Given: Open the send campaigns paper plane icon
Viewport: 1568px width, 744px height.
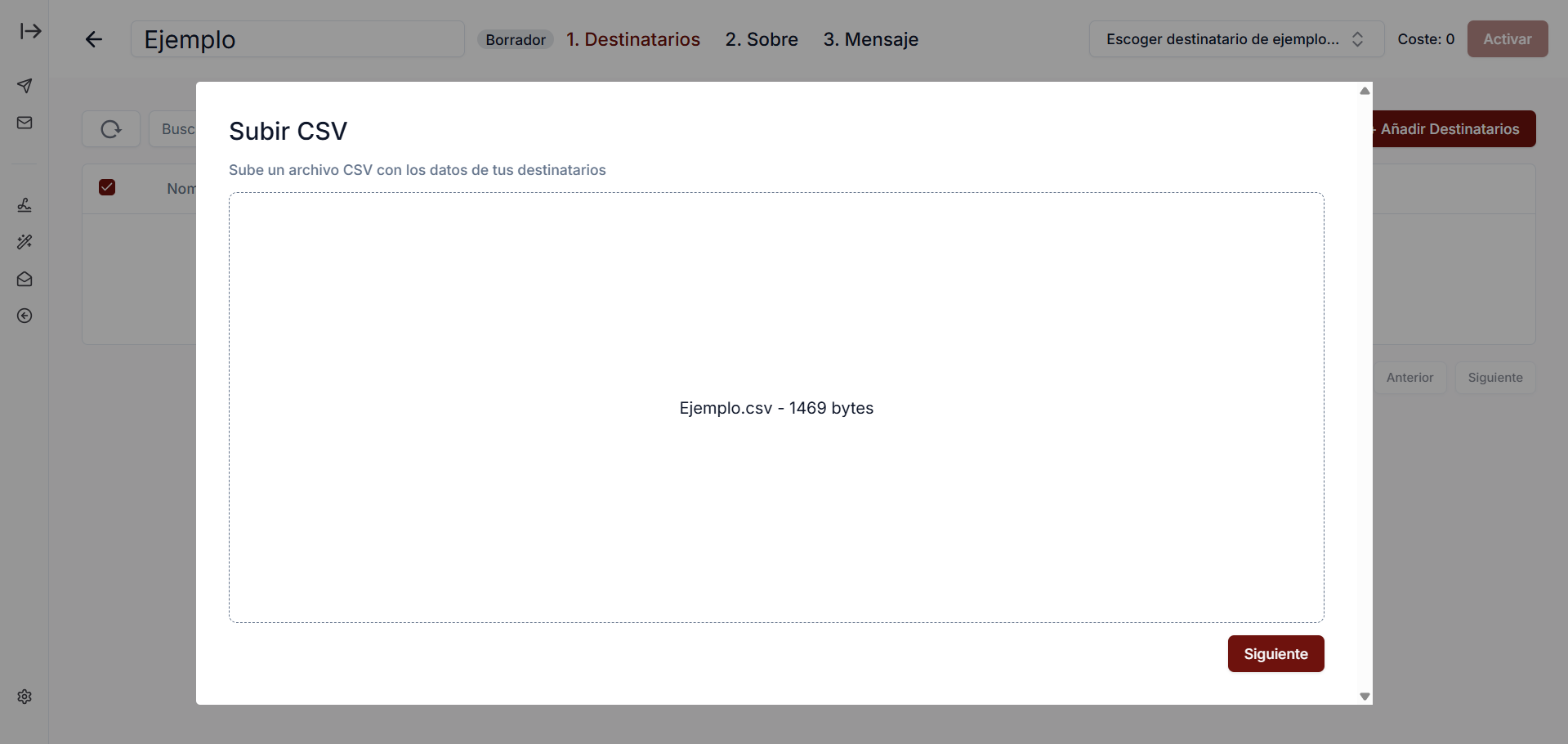Looking at the screenshot, I should [x=25, y=85].
